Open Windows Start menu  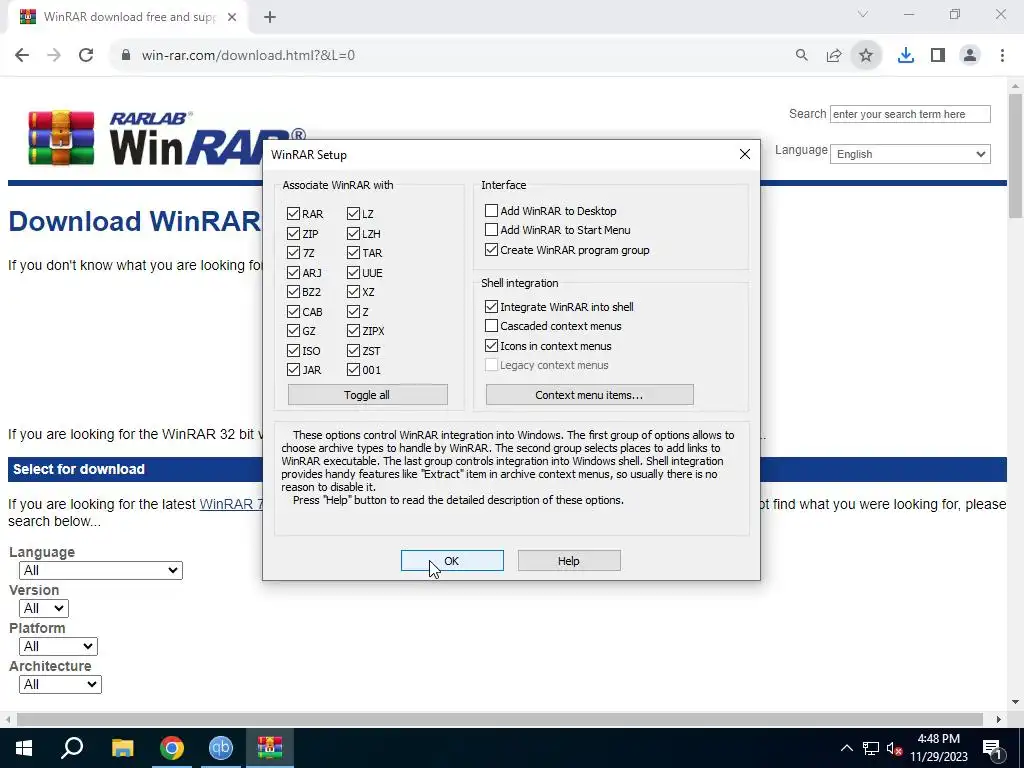pyautogui.click(x=24, y=748)
